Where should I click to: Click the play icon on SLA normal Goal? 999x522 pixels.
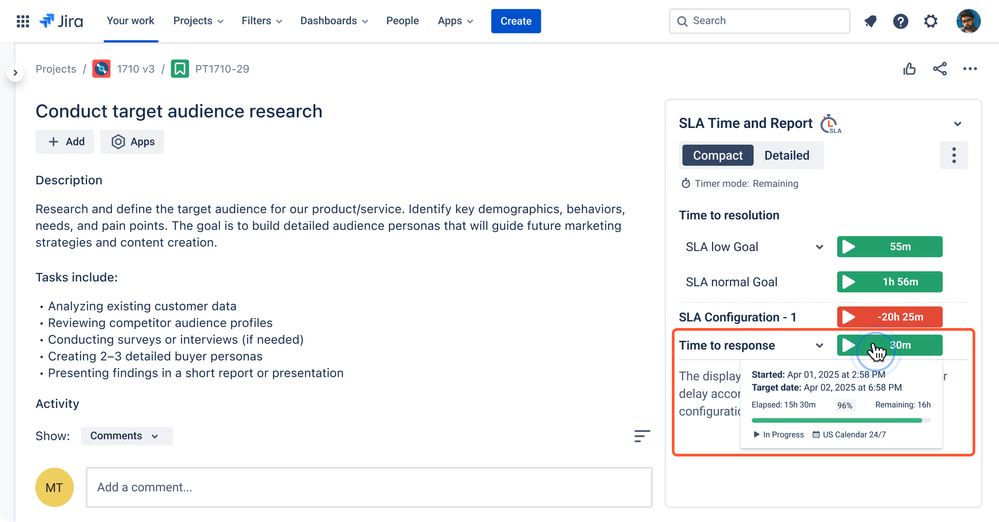coord(849,282)
